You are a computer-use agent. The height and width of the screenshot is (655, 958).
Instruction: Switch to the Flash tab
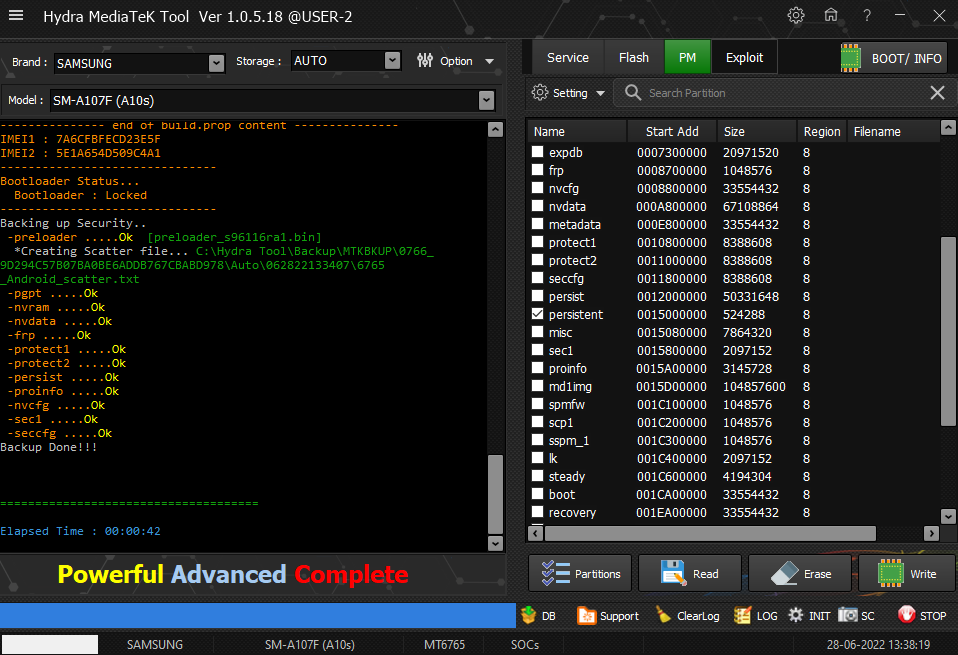(x=634, y=57)
